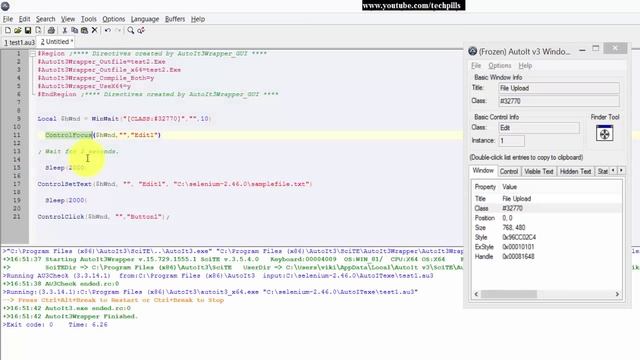
Task: Print the script using the printer icon
Action: tap(51, 30)
